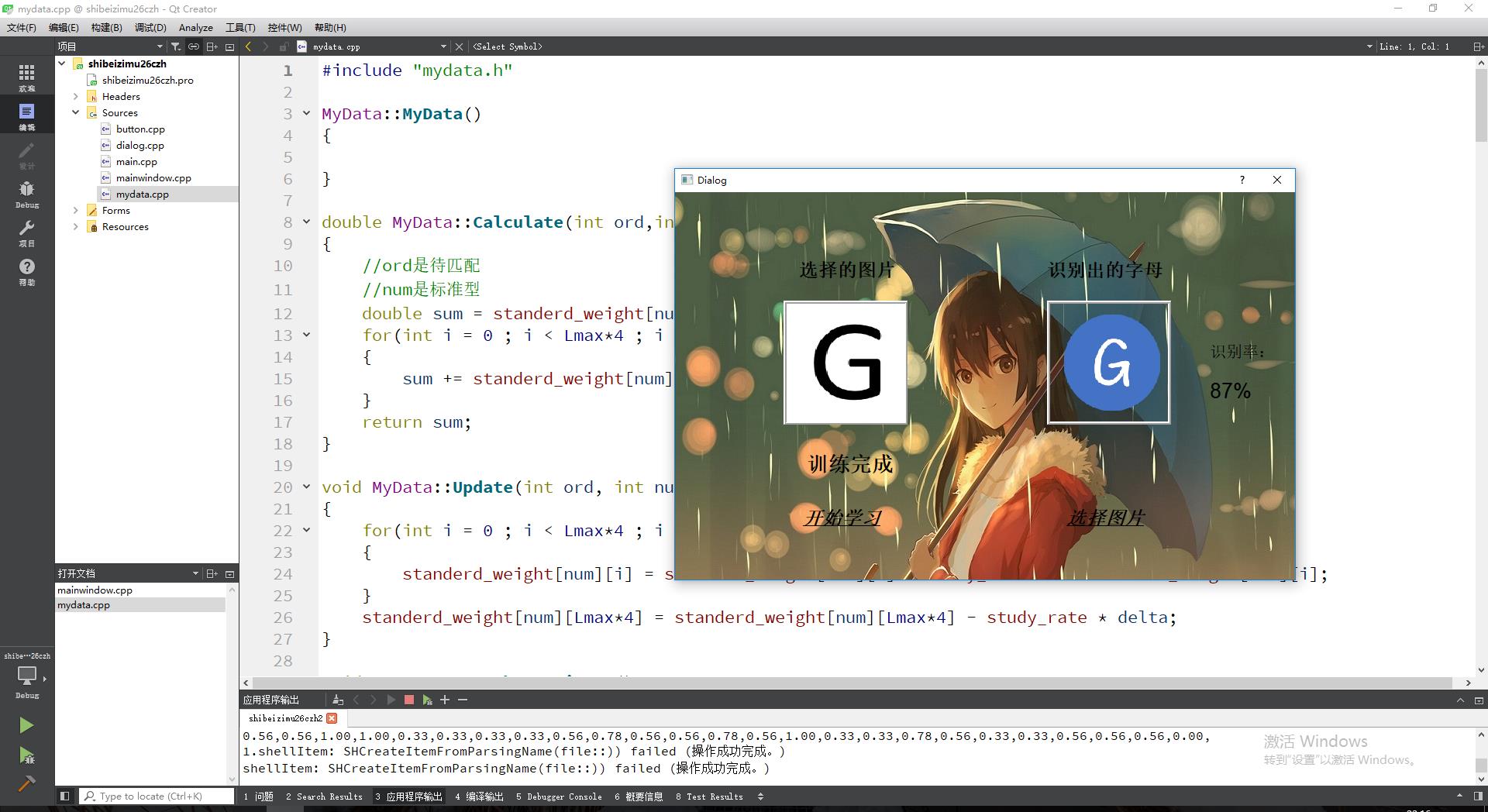Open 8 Test Results pane
The image size is (1488, 812).
pyautogui.click(x=709, y=796)
